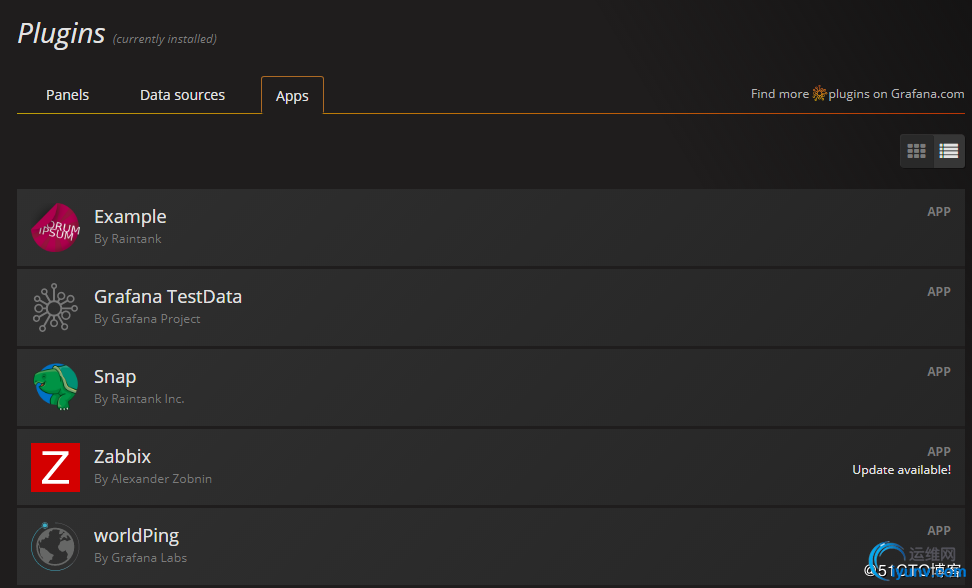Switch to grid view layout
The width and height of the screenshot is (972, 588).
click(x=916, y=151)
